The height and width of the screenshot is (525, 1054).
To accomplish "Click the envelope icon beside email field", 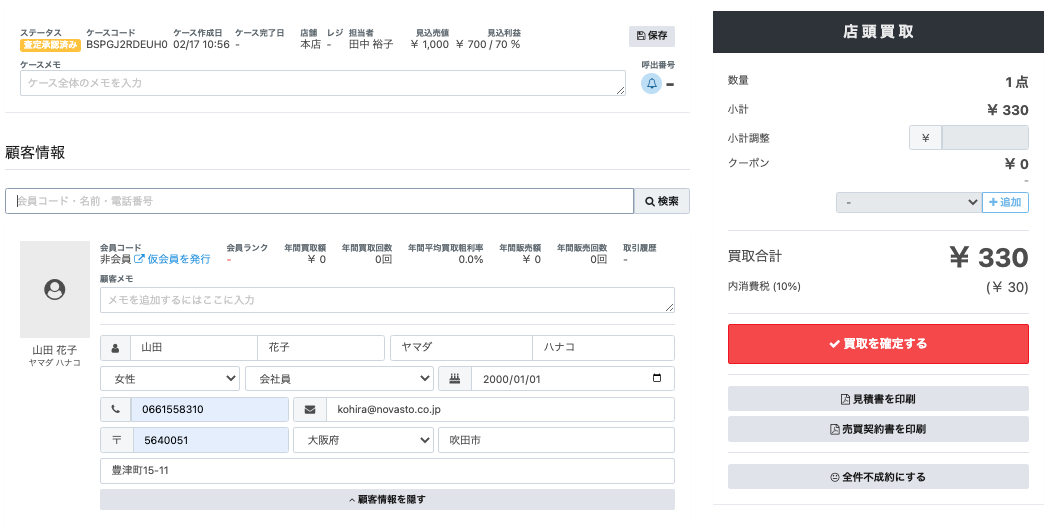I will coord(310,409).
